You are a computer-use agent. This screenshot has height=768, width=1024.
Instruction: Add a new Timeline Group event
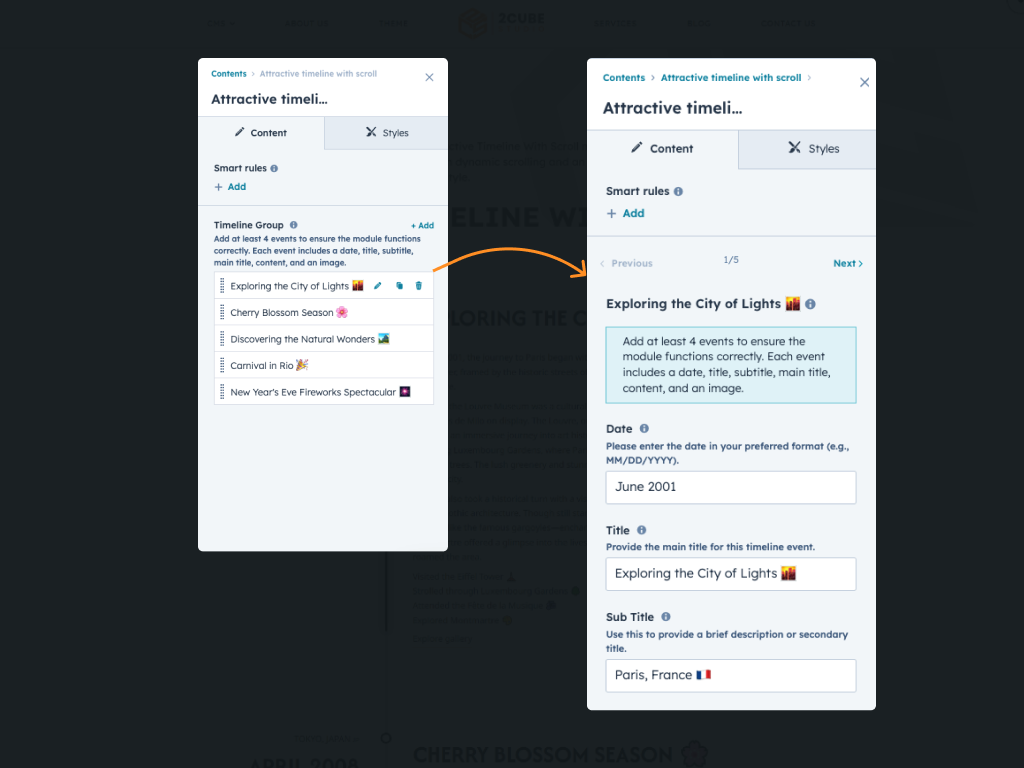pos(422,226)
